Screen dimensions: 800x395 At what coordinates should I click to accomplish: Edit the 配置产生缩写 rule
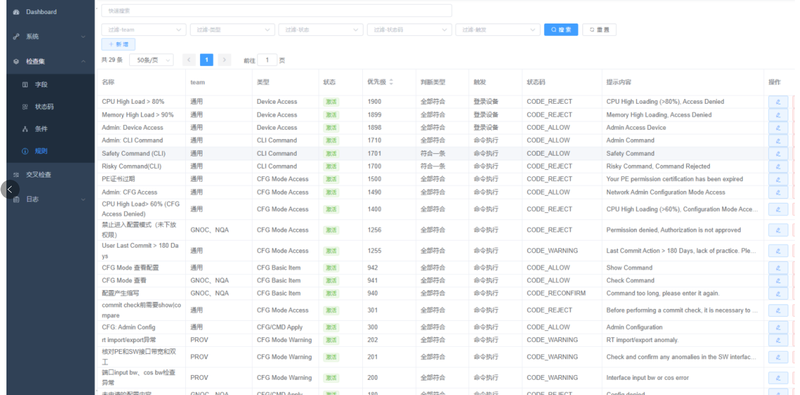(x=778, y=293)
